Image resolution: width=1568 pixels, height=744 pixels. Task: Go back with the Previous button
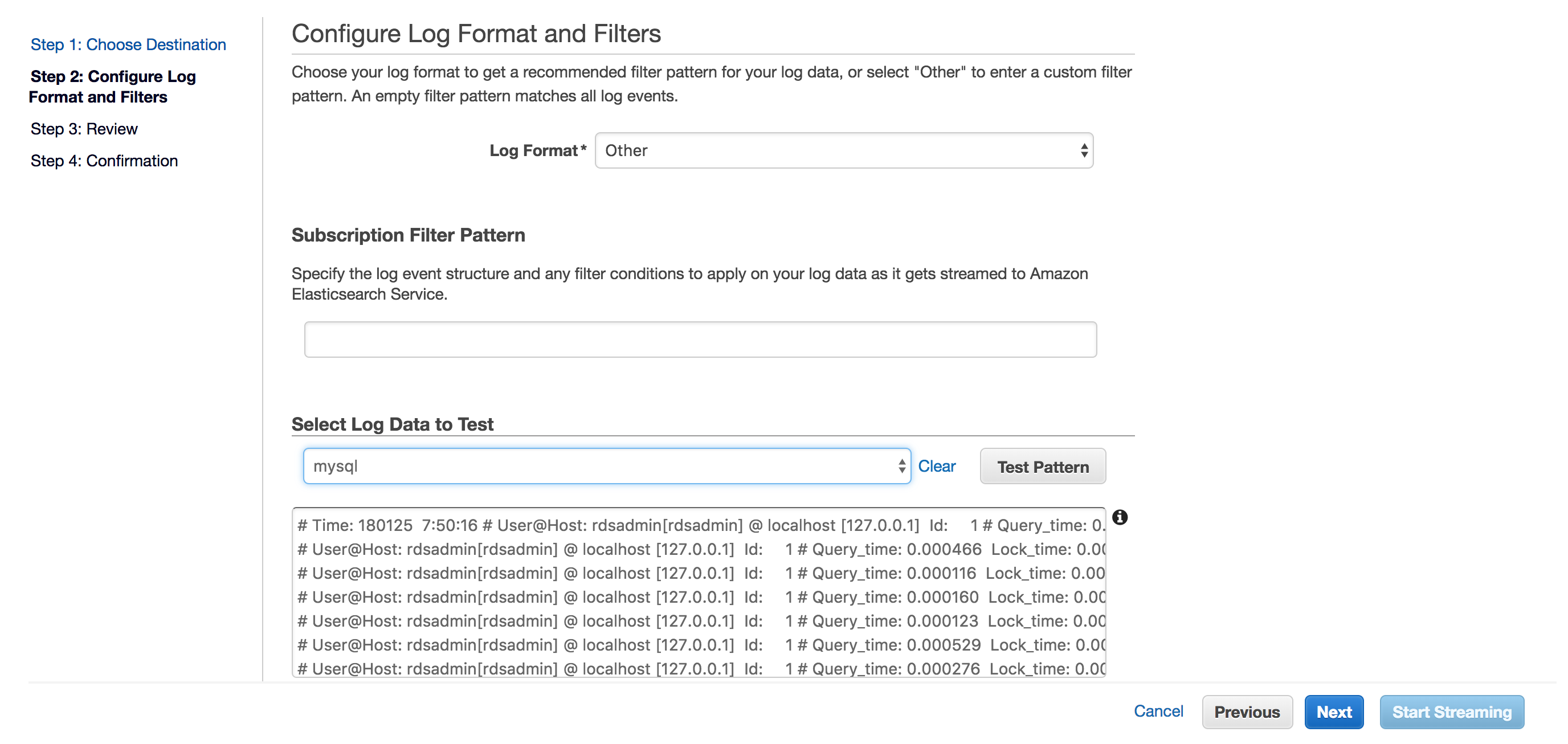[1247, 712]
